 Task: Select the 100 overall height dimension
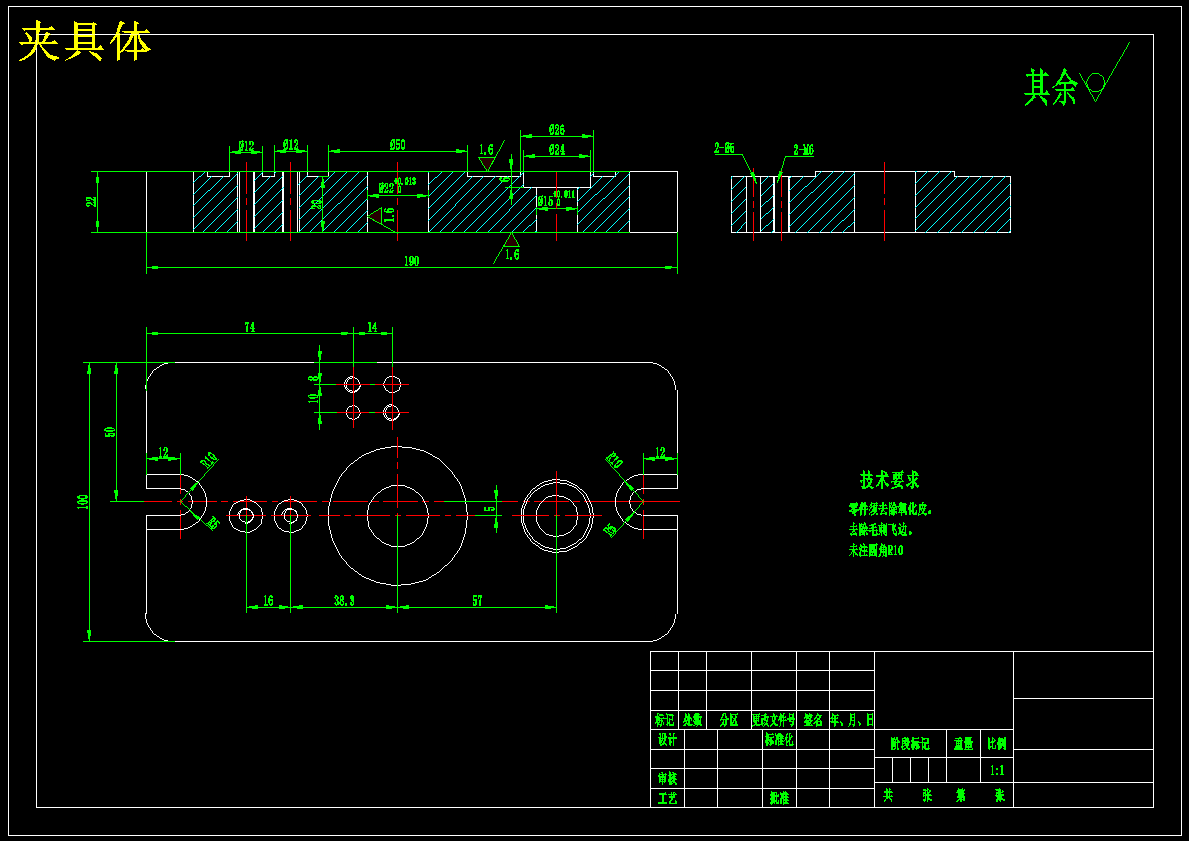point(83,501)
